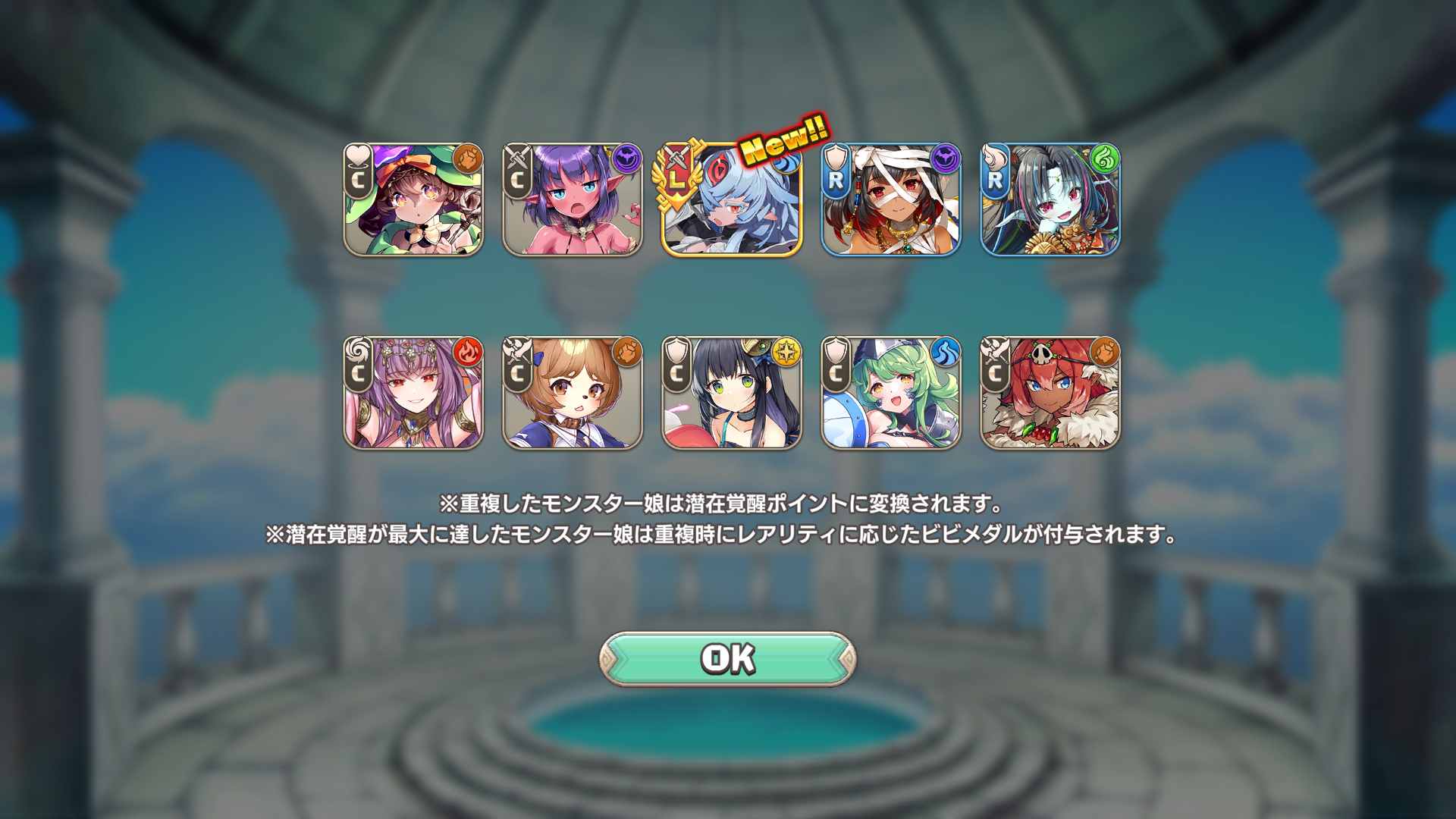1456x819 pixels.
Task: Open the green-haired shield knight card
Action: pos(891,393)
